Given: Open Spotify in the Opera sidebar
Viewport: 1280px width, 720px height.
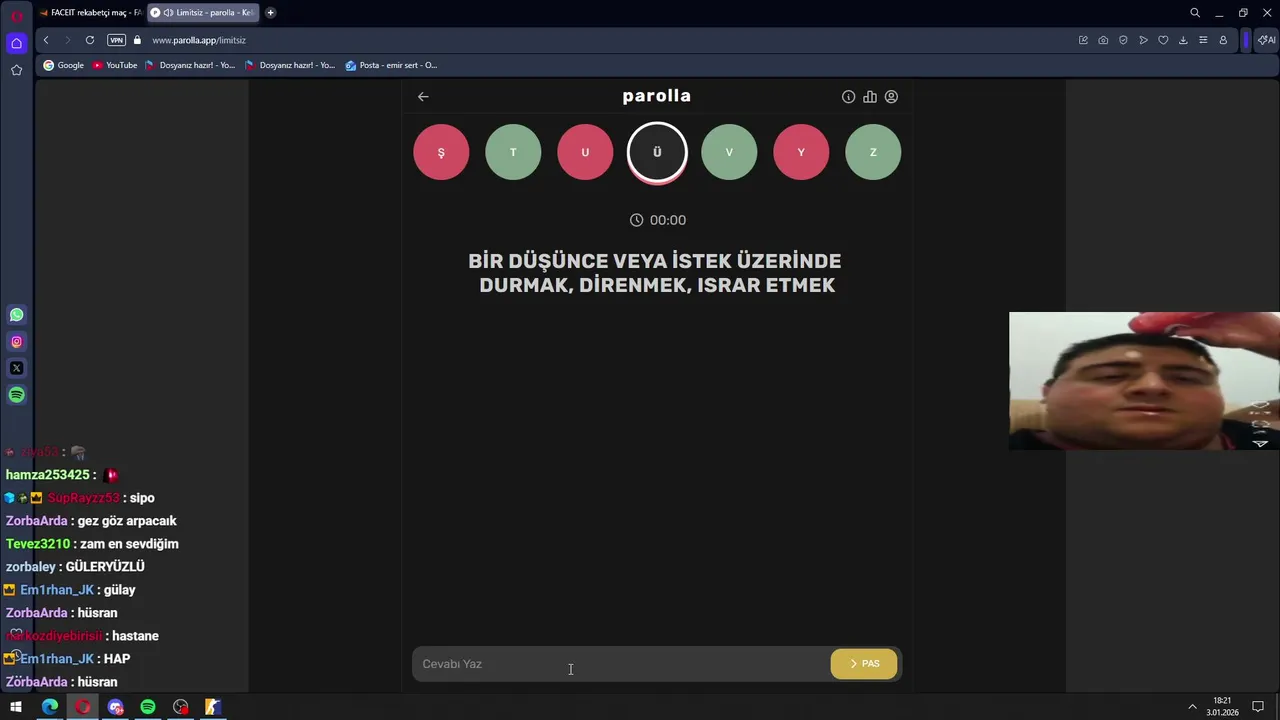Looking at the screenshot, I should [16, 395].
